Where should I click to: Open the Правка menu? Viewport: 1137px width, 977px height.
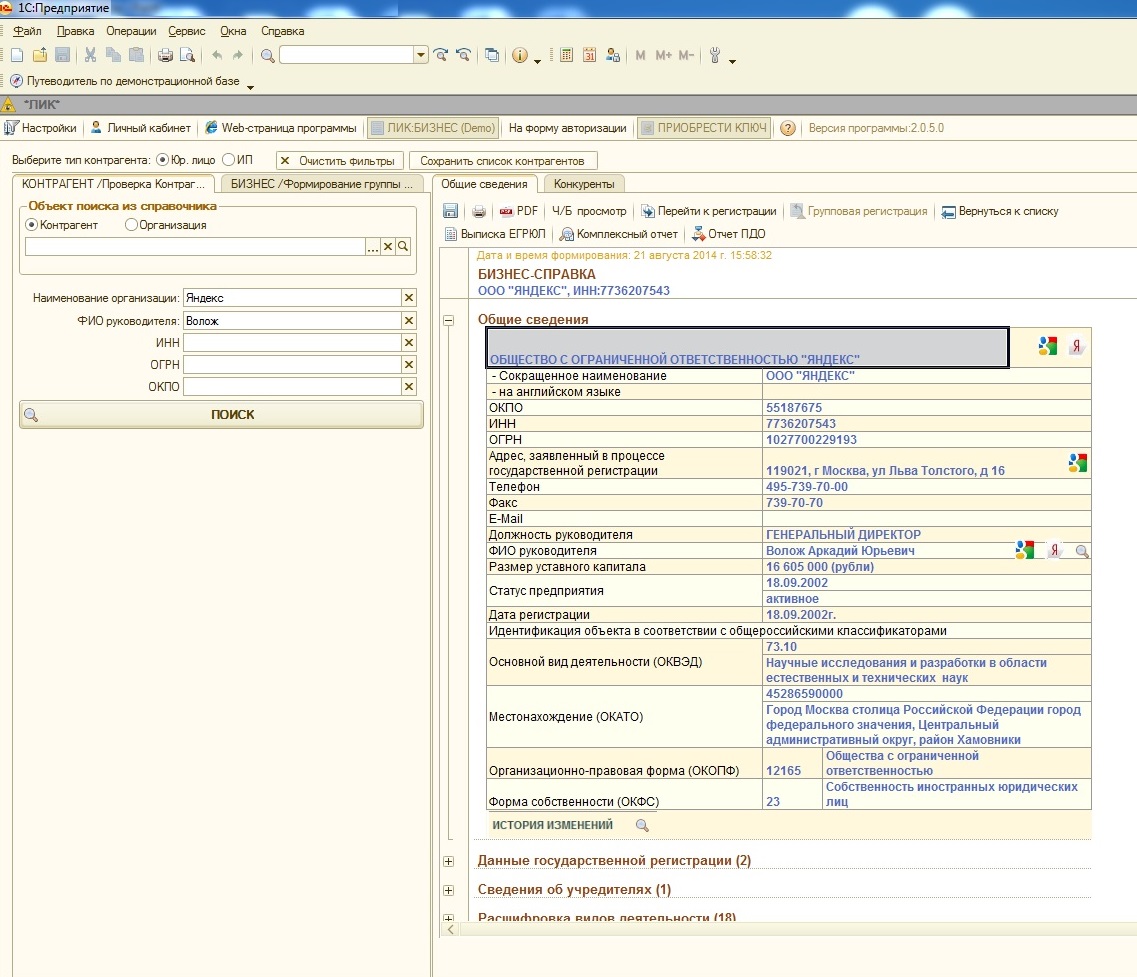point(75,31)
